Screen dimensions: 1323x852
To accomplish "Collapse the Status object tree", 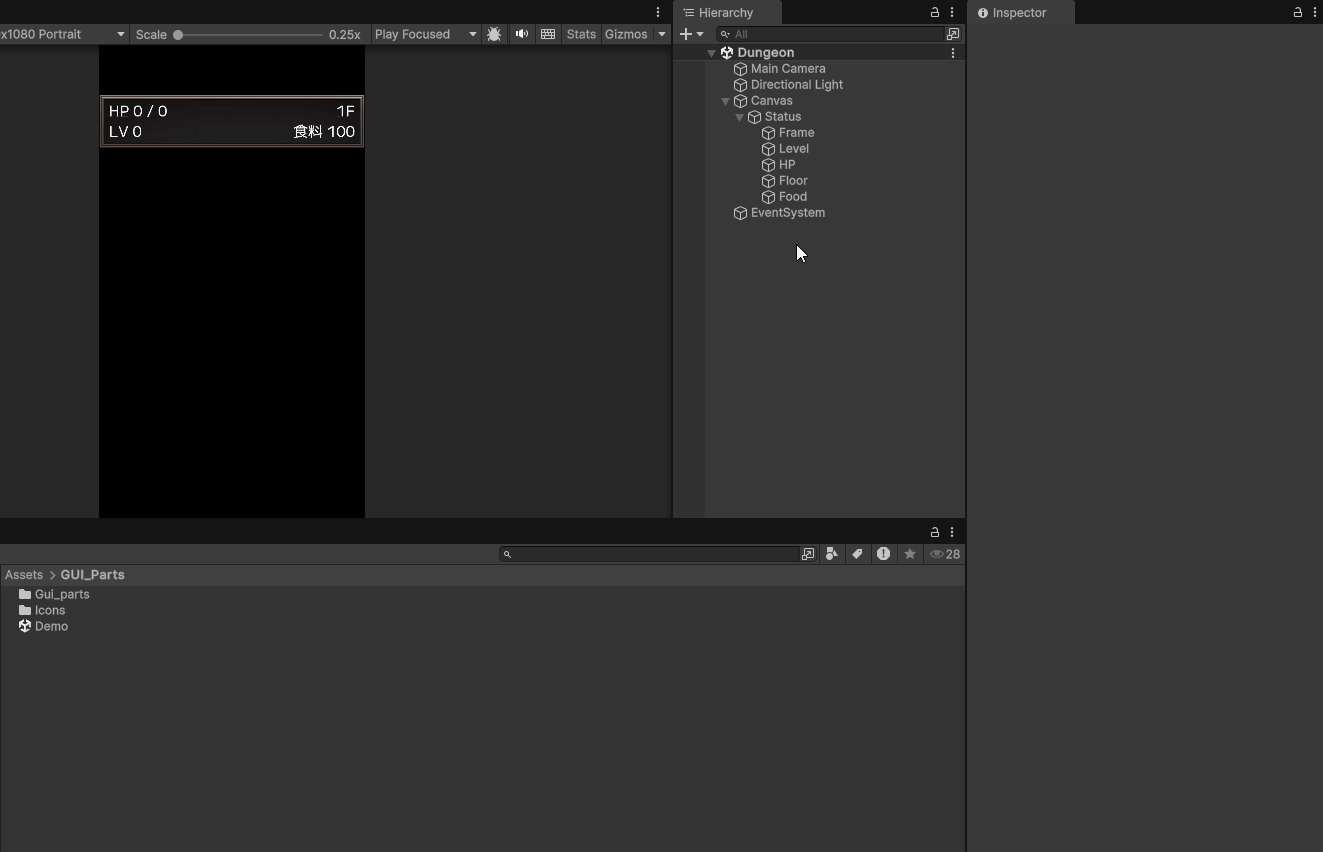I will (x=739, y=117).
